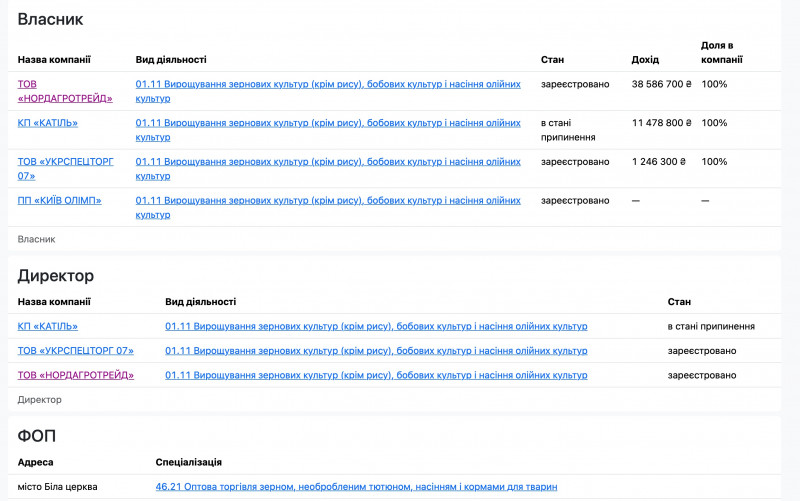Click the Директор footer label below director table
This screenshot has width=800, height=501.
tap(39, 399)
